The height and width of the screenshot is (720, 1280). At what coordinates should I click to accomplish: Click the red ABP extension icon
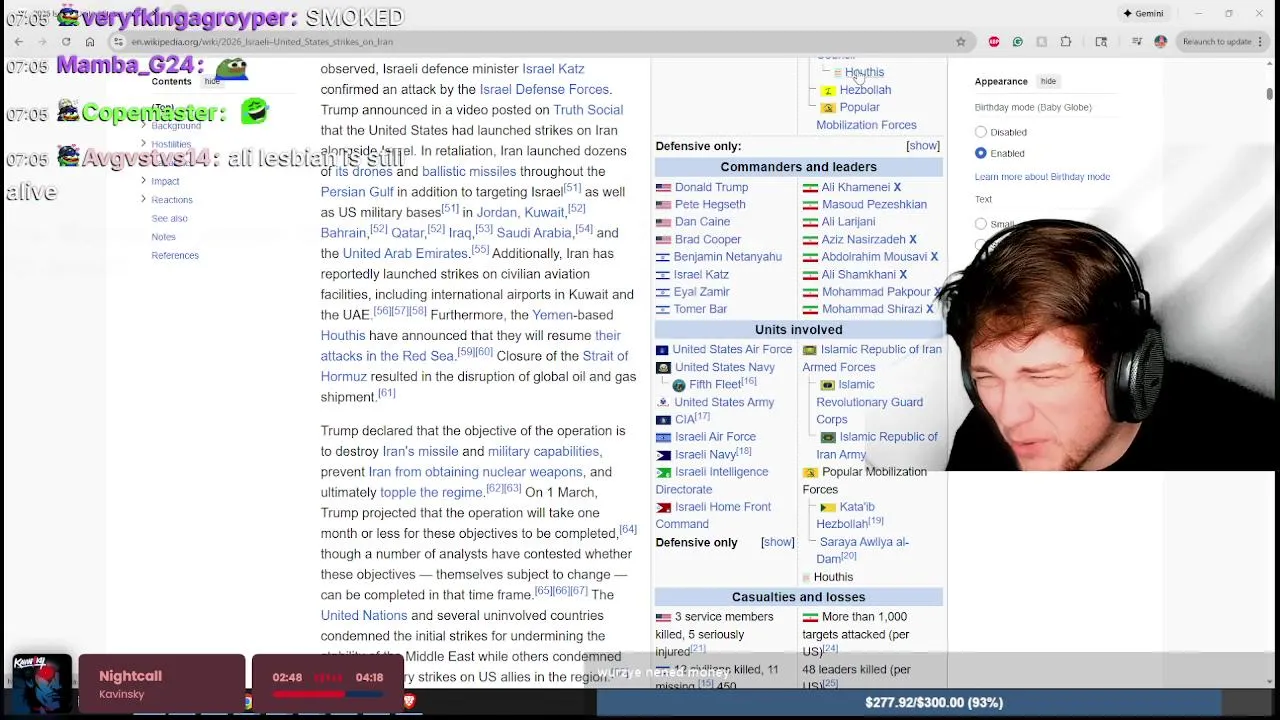[x=994, y=41]
